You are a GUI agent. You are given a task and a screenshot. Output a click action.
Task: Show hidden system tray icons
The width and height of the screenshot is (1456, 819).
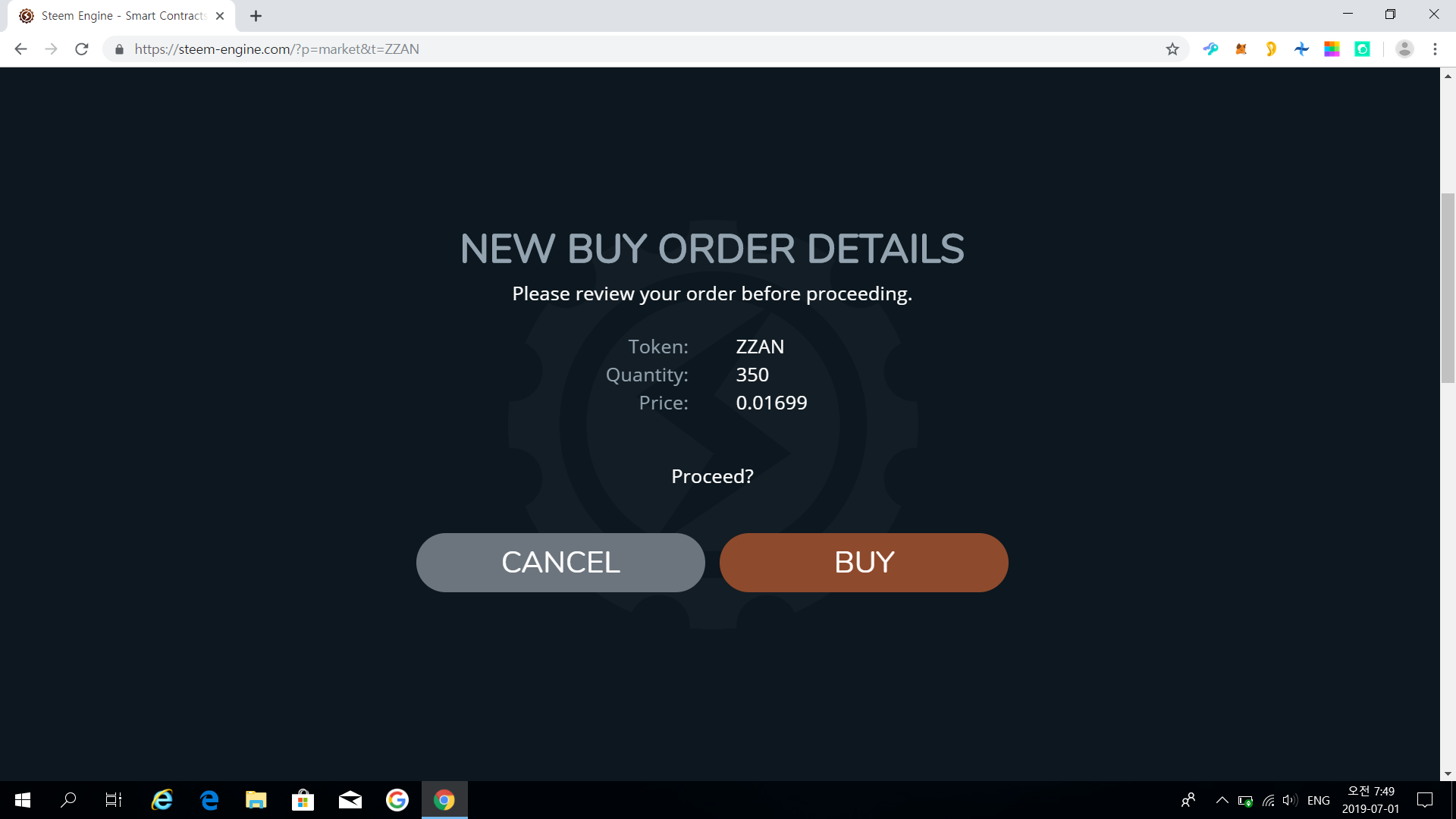point(1222,800)
